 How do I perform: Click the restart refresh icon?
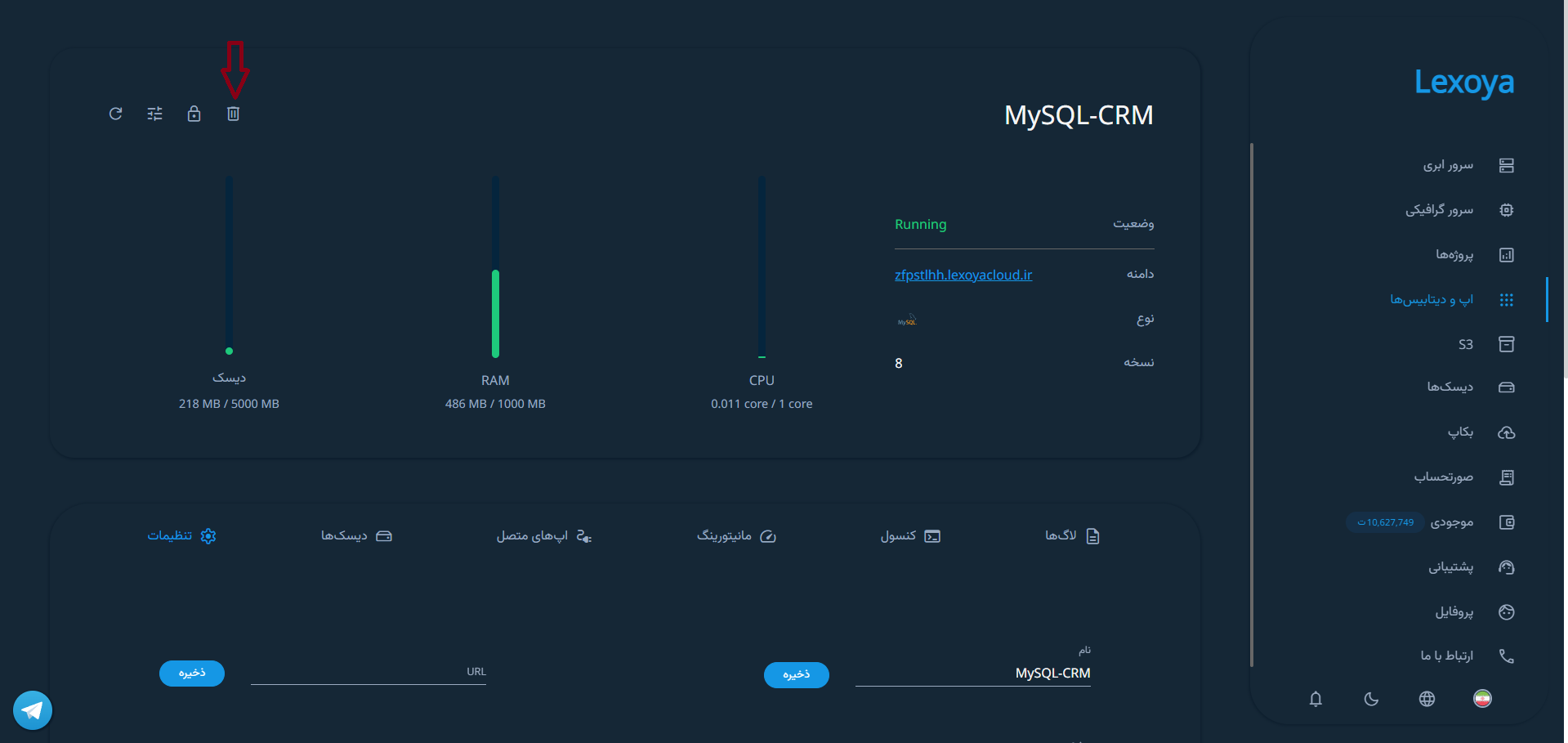click(115, 114)
